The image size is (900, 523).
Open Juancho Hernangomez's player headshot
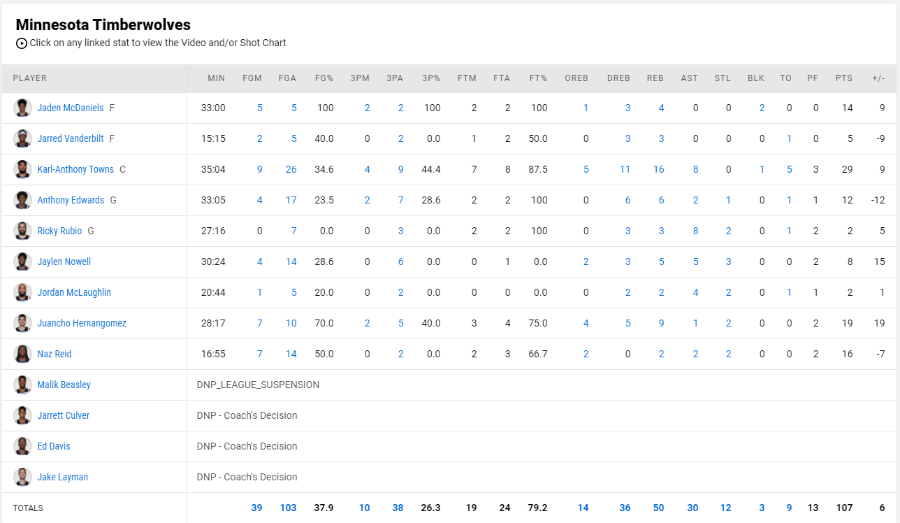point(22,323)
